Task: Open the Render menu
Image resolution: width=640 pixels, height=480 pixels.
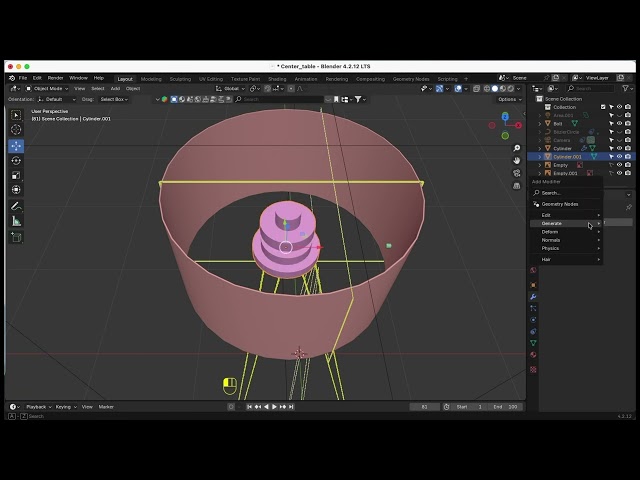Action: point(56,78)
